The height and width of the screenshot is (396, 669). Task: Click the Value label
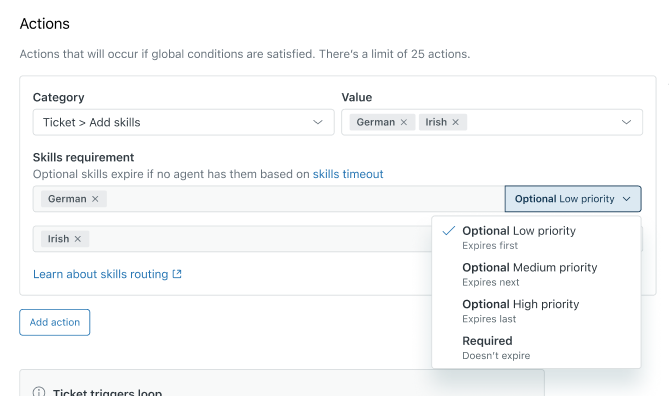(357, 97)
